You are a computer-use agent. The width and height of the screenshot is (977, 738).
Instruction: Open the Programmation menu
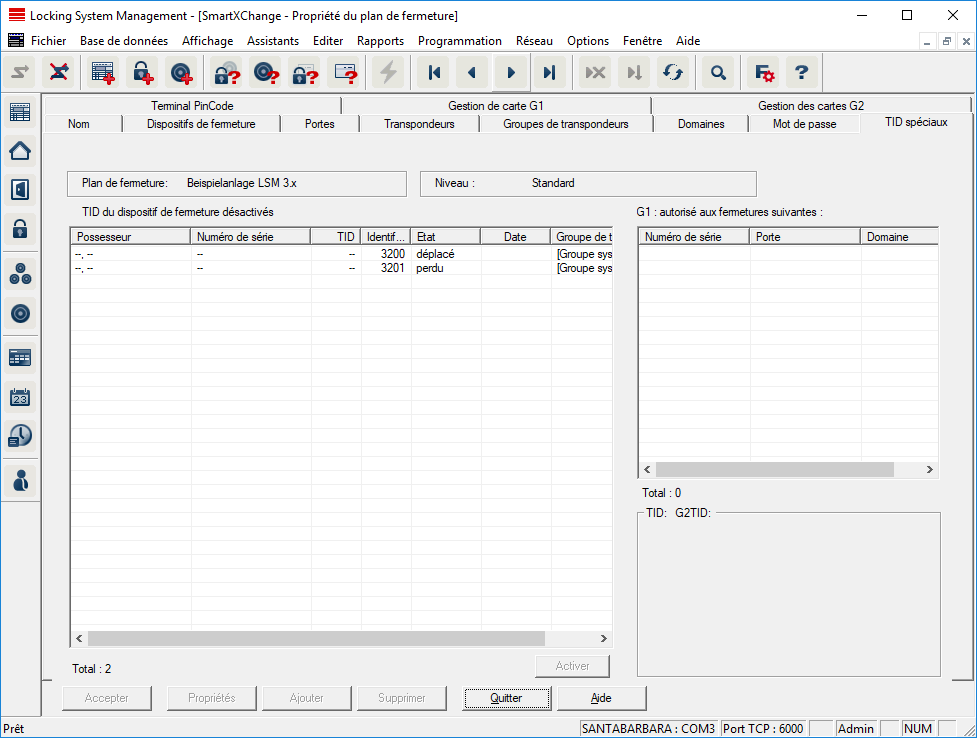[x=459, y=41]
